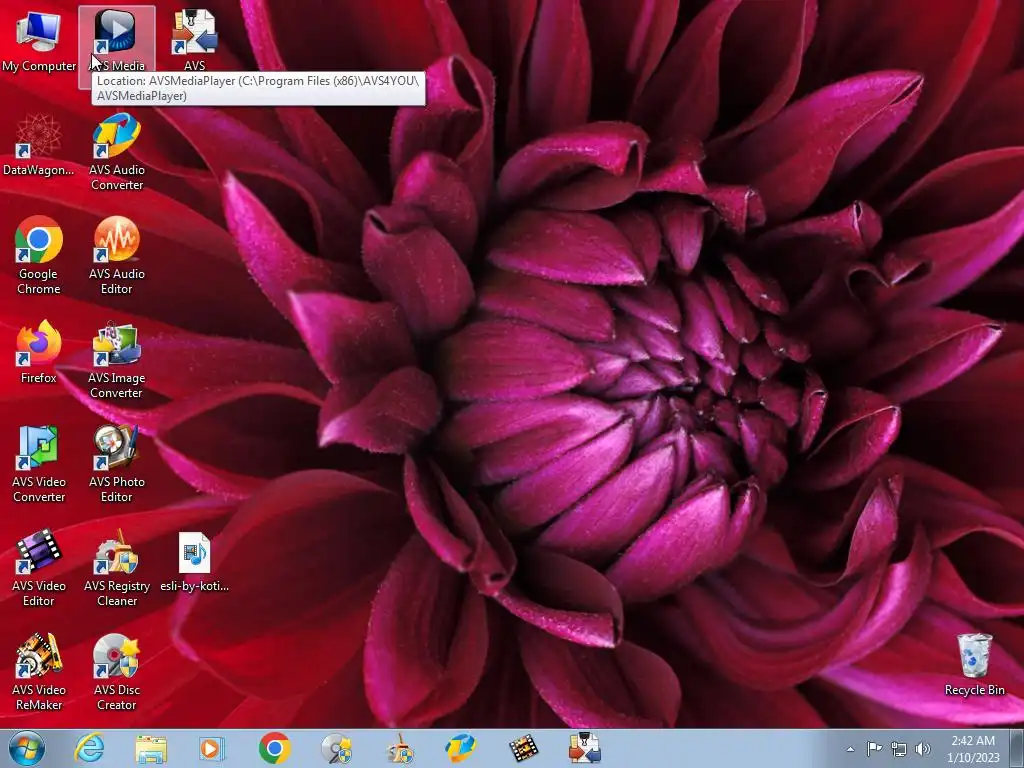Launch Windows Media Player from the taskbar
Image resolution: width=1024 pixels, height=768 pixels.
pyautogui.click(x=212, y=748)
